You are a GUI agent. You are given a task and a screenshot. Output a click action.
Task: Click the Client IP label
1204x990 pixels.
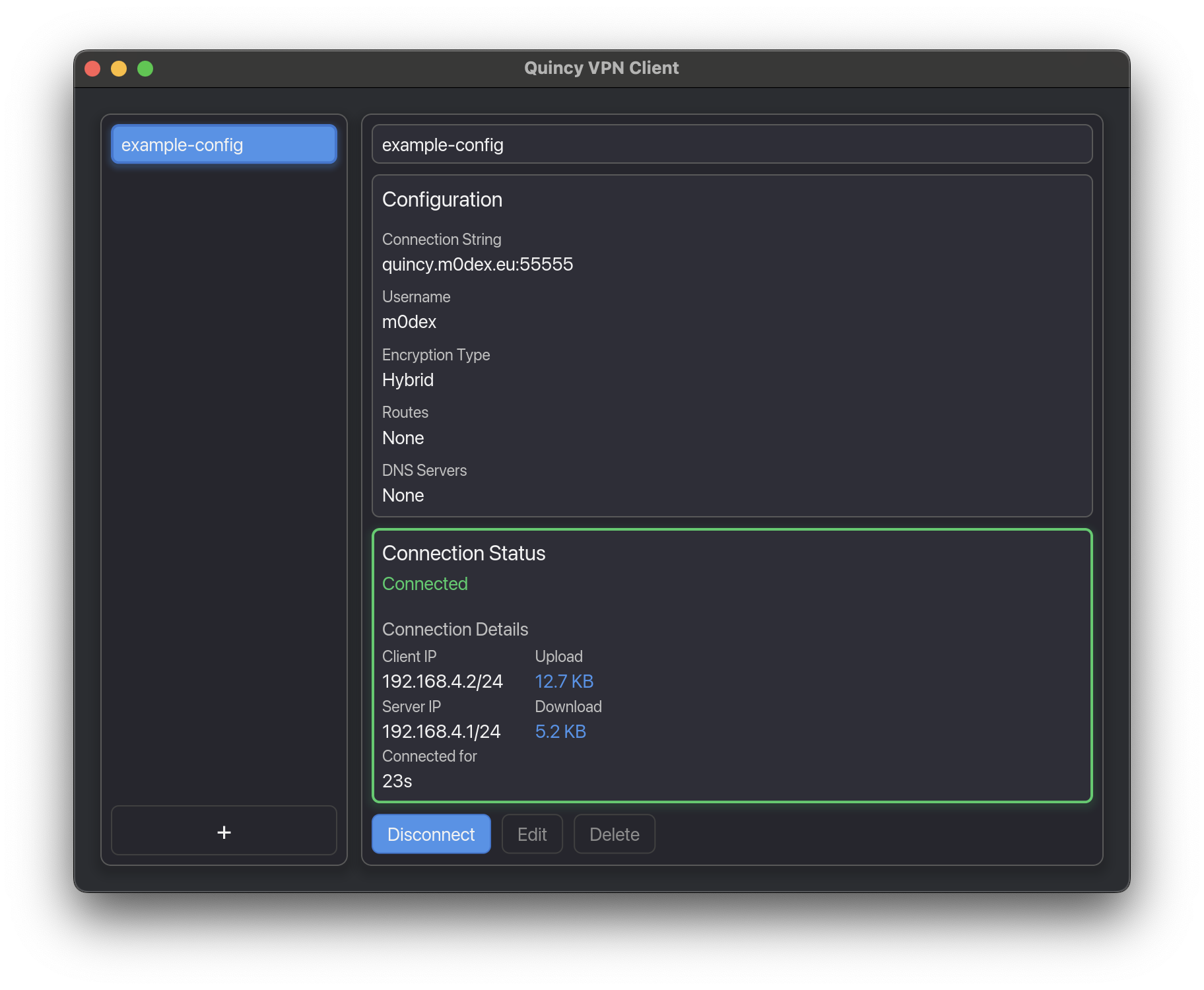point(409,657)
